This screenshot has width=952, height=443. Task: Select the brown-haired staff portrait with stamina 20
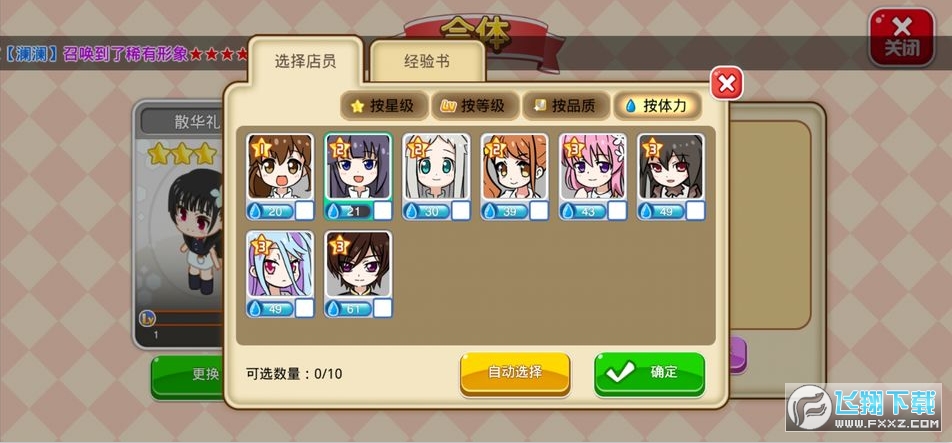point(280,167)
